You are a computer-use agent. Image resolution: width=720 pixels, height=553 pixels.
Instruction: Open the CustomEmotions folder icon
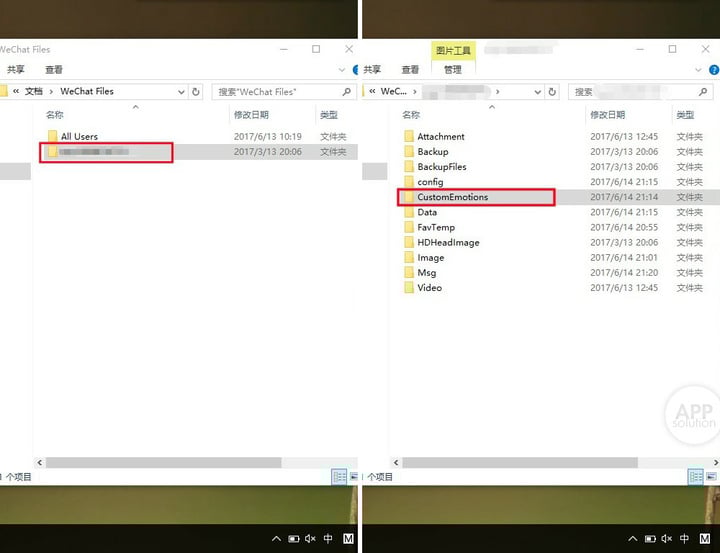coord(409,197)
